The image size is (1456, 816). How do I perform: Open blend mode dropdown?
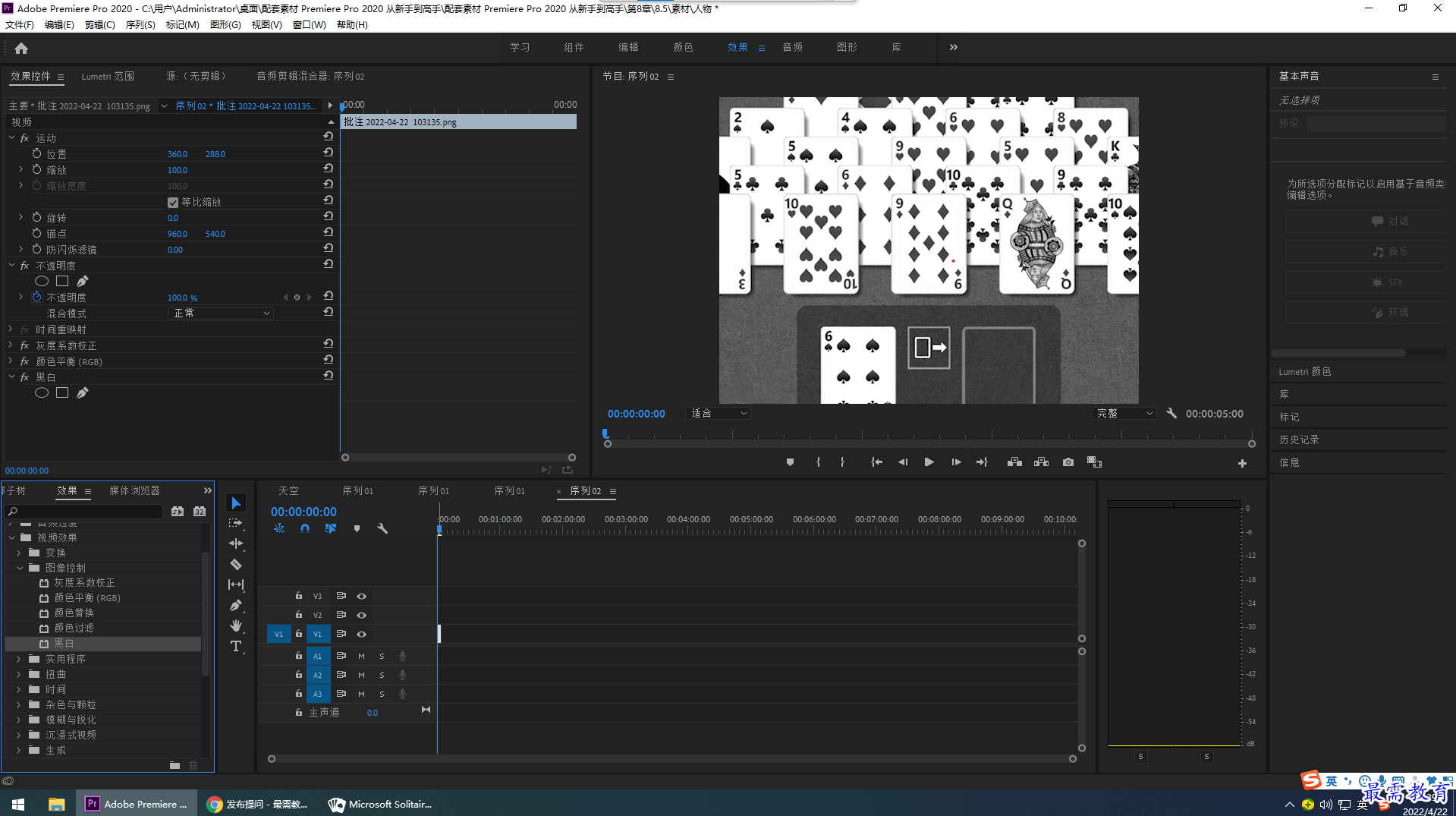(x=220, y=313)
